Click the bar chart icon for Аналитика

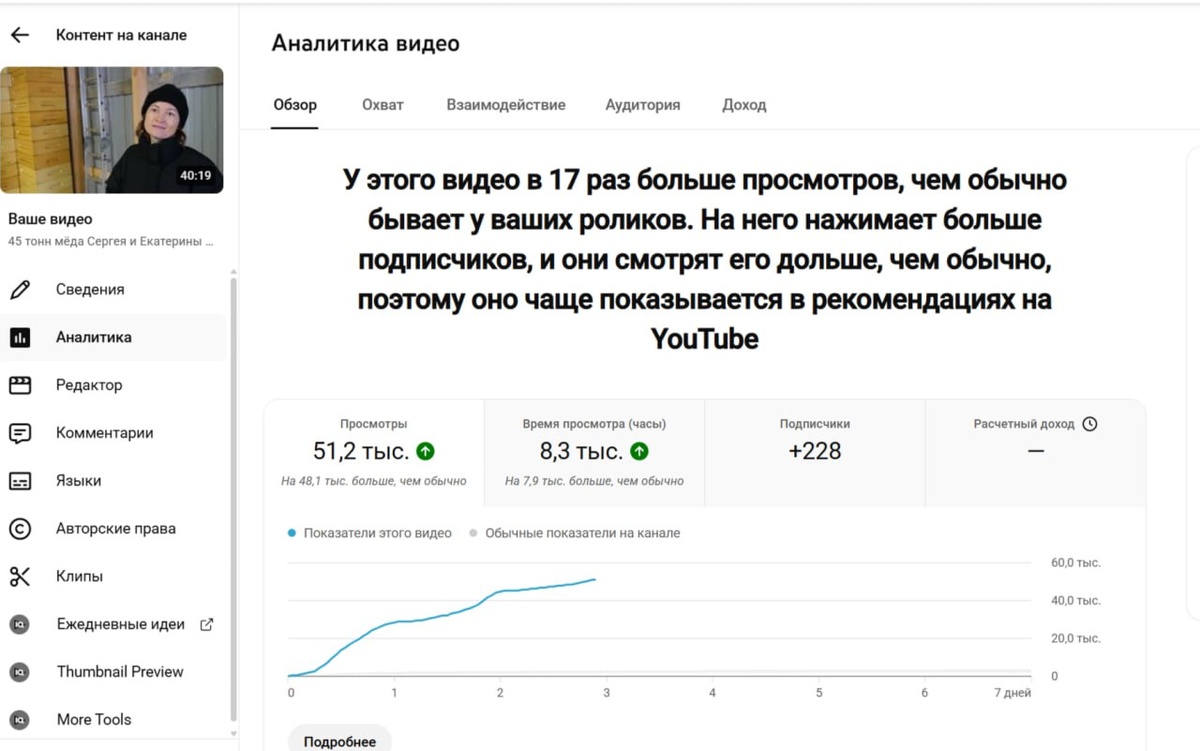(20, 338)
